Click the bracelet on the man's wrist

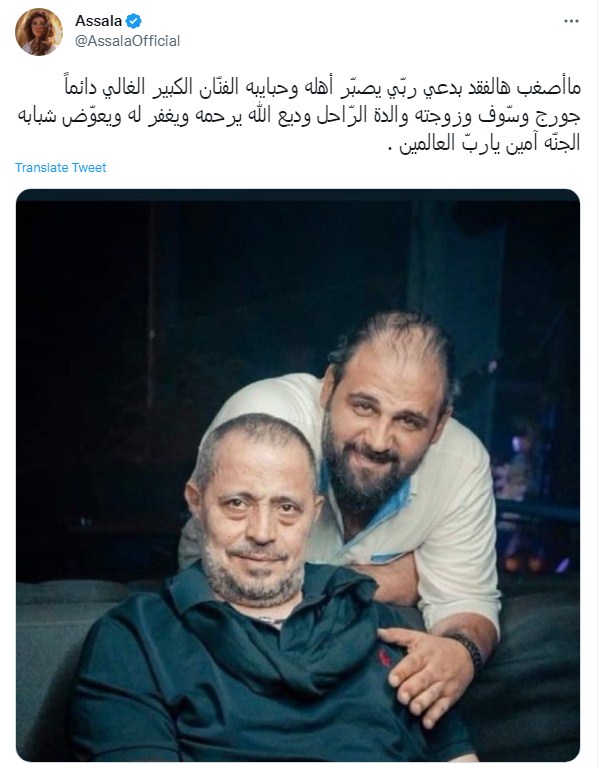click(x=468, y=649)
